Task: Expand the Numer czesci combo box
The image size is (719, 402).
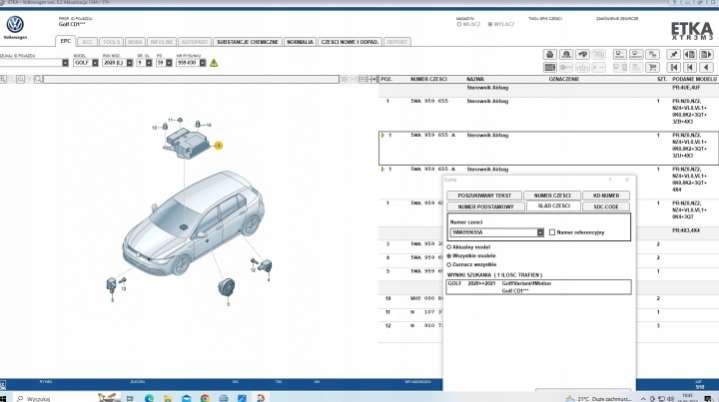Action: click(x=540, y=232)
